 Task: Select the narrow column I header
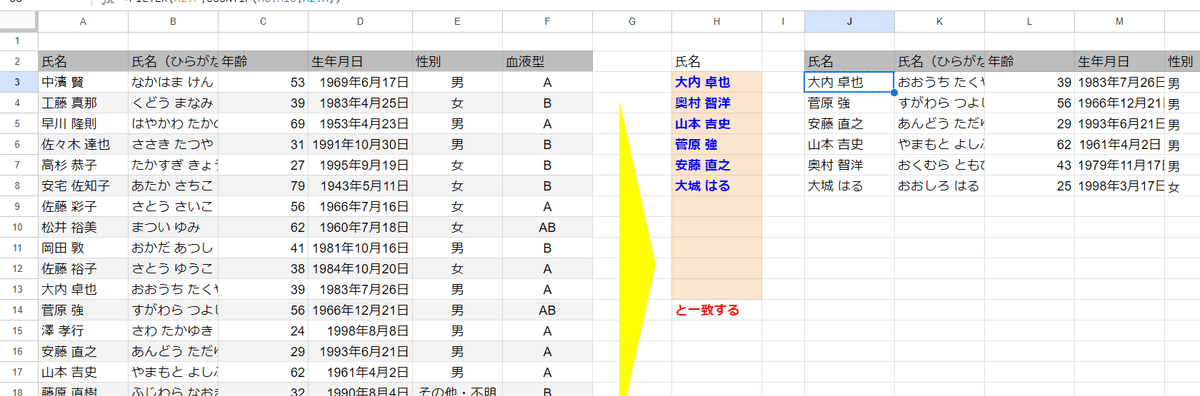783,20
